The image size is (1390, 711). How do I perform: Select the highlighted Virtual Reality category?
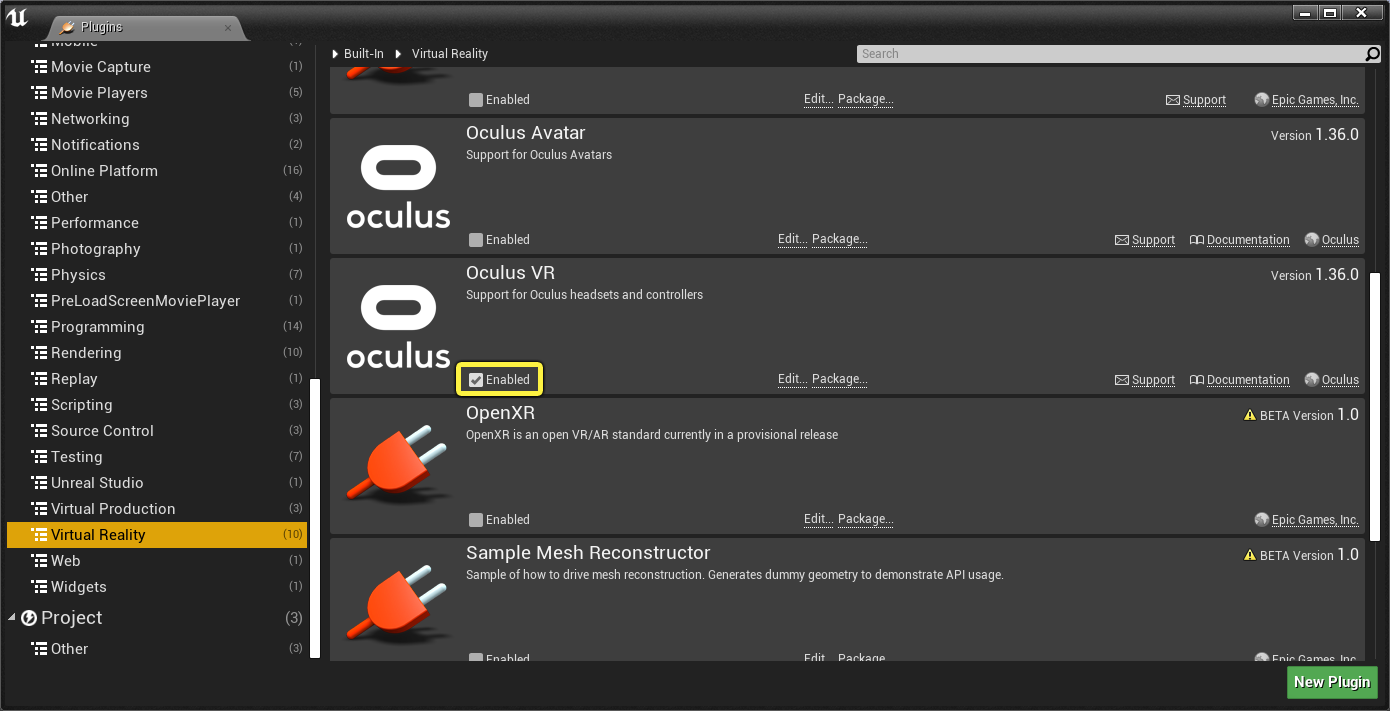click(x=157, y=535)
